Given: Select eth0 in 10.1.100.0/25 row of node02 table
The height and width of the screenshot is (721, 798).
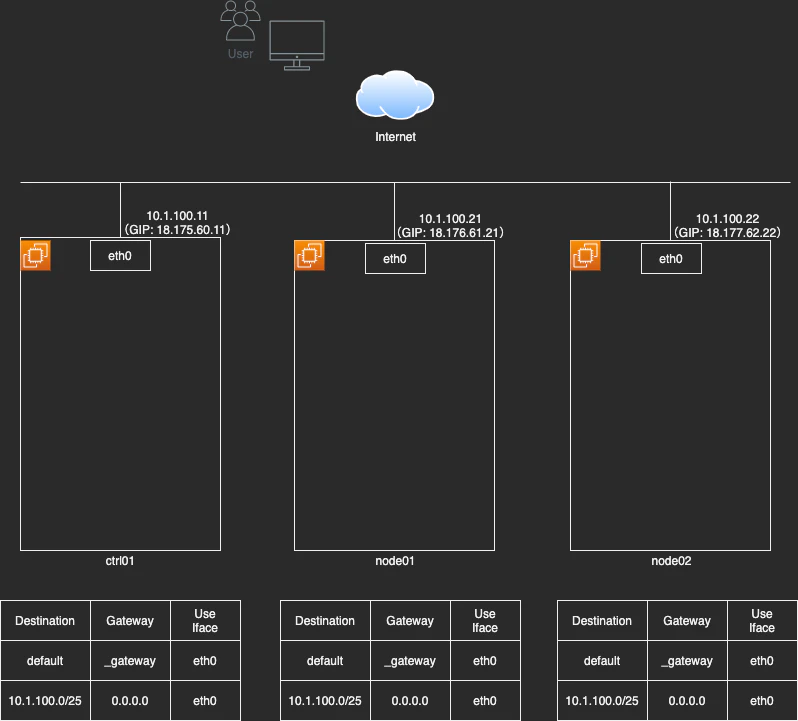Looking at the screenshot, I should 762,701.
